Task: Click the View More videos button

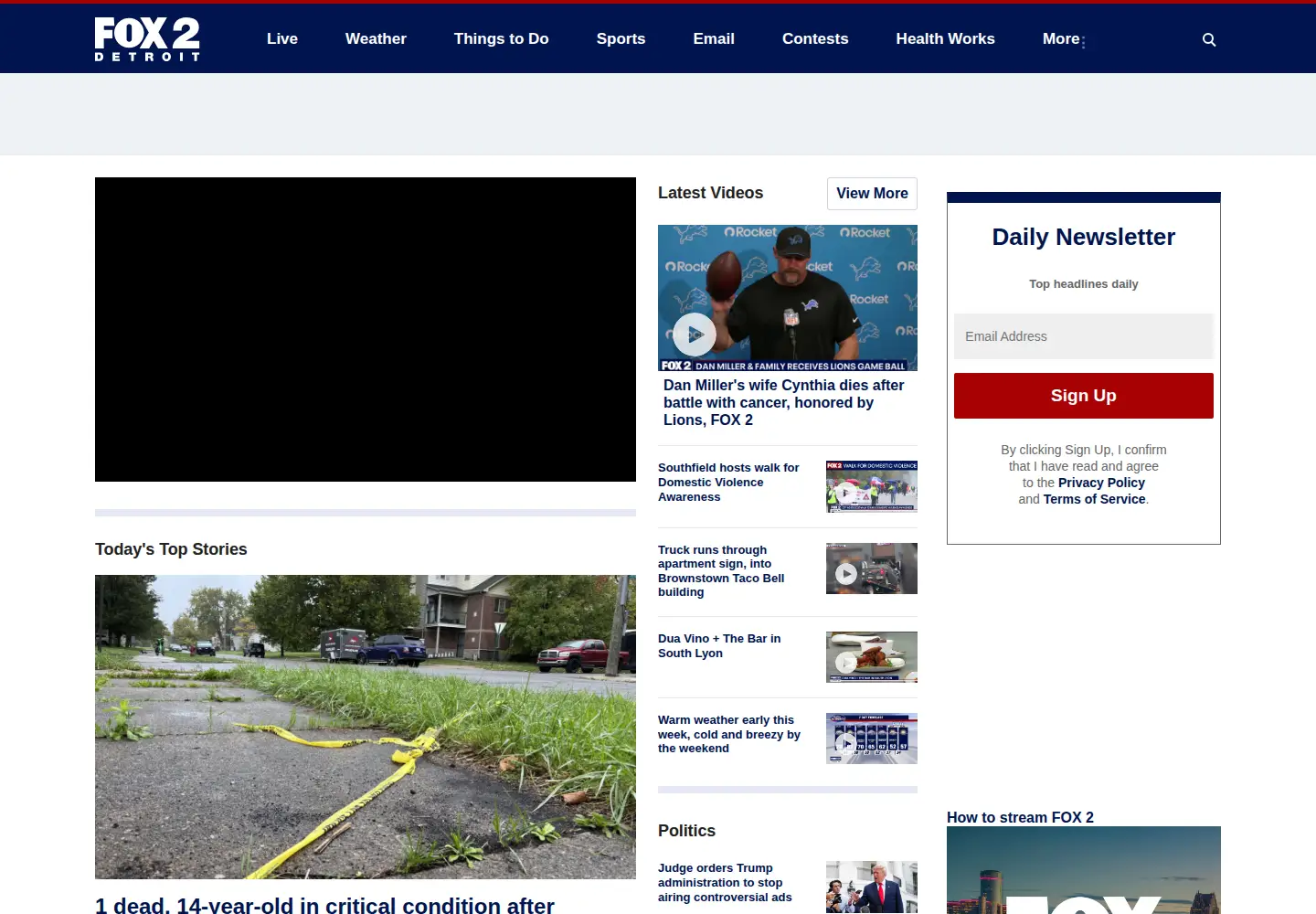Action: click(872, 194)
